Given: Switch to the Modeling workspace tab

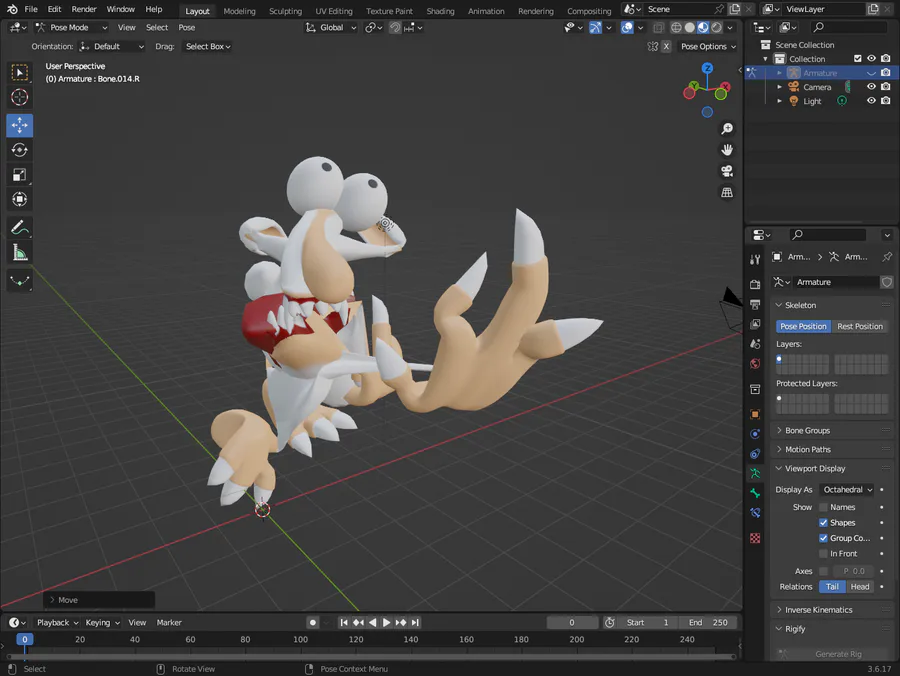Looking at the screenshot, I should (x=239, y=11).
